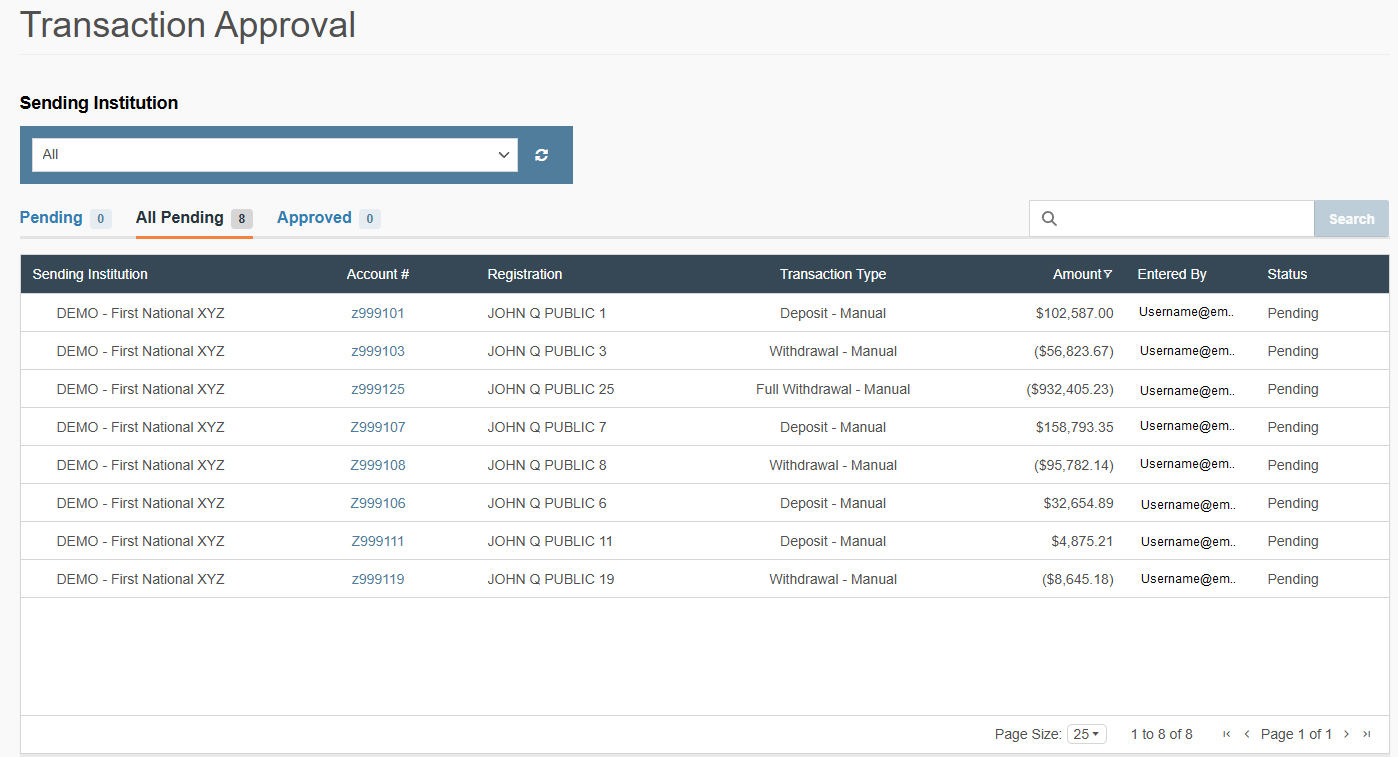This screenshot has width=1398, height=757.
Task: Open account link z999119
Action: [378, 579]
